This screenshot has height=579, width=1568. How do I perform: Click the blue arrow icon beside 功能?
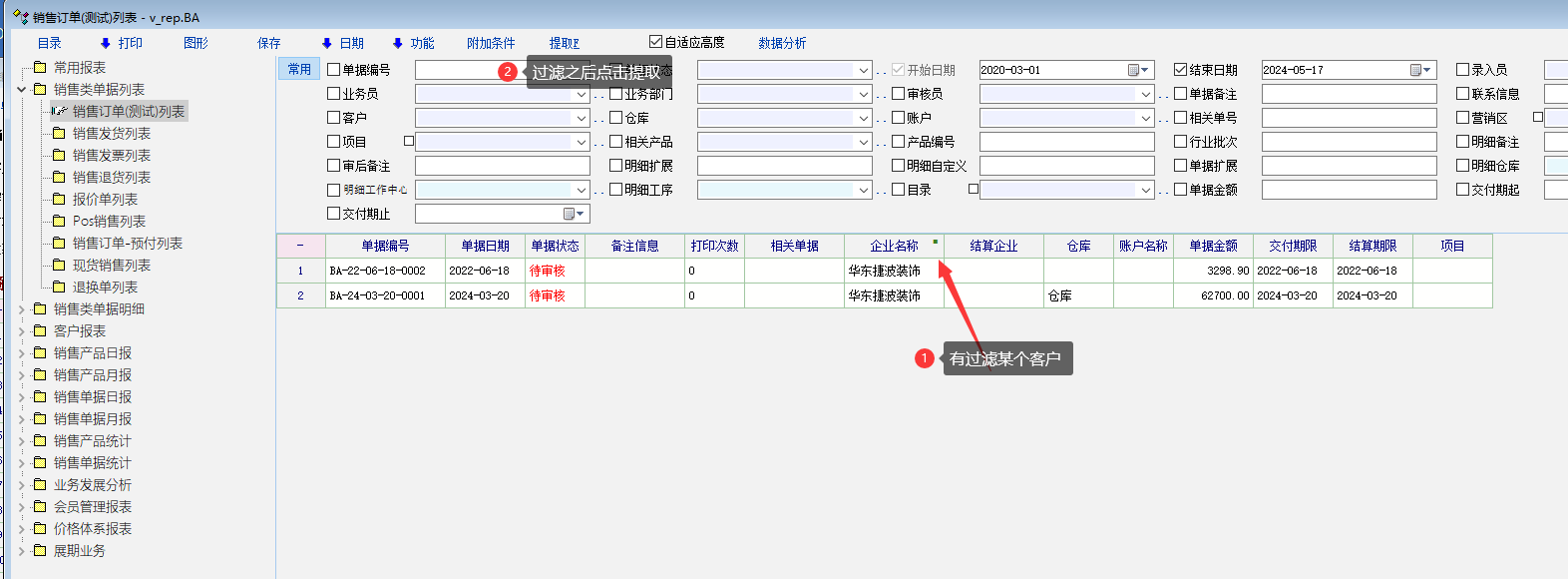[398, 43]
